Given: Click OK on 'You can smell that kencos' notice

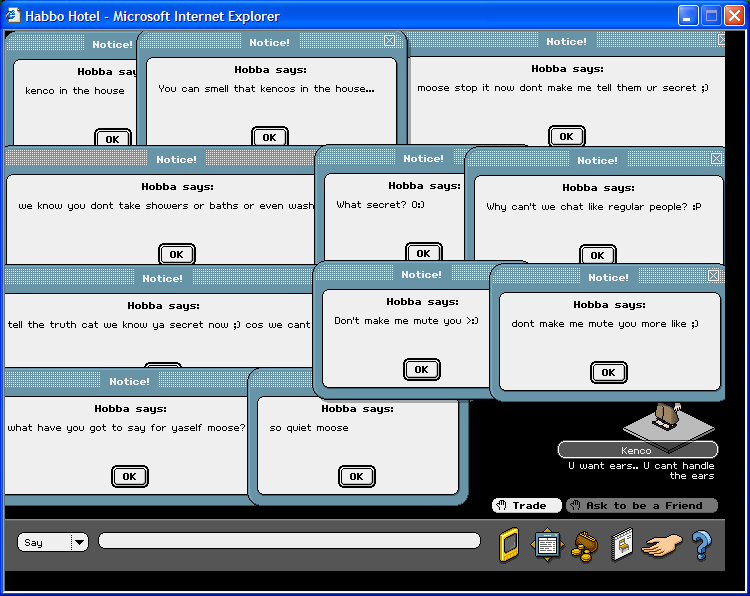Looking at the screenshot, I should pyautogui.click(x=269, y=137).
